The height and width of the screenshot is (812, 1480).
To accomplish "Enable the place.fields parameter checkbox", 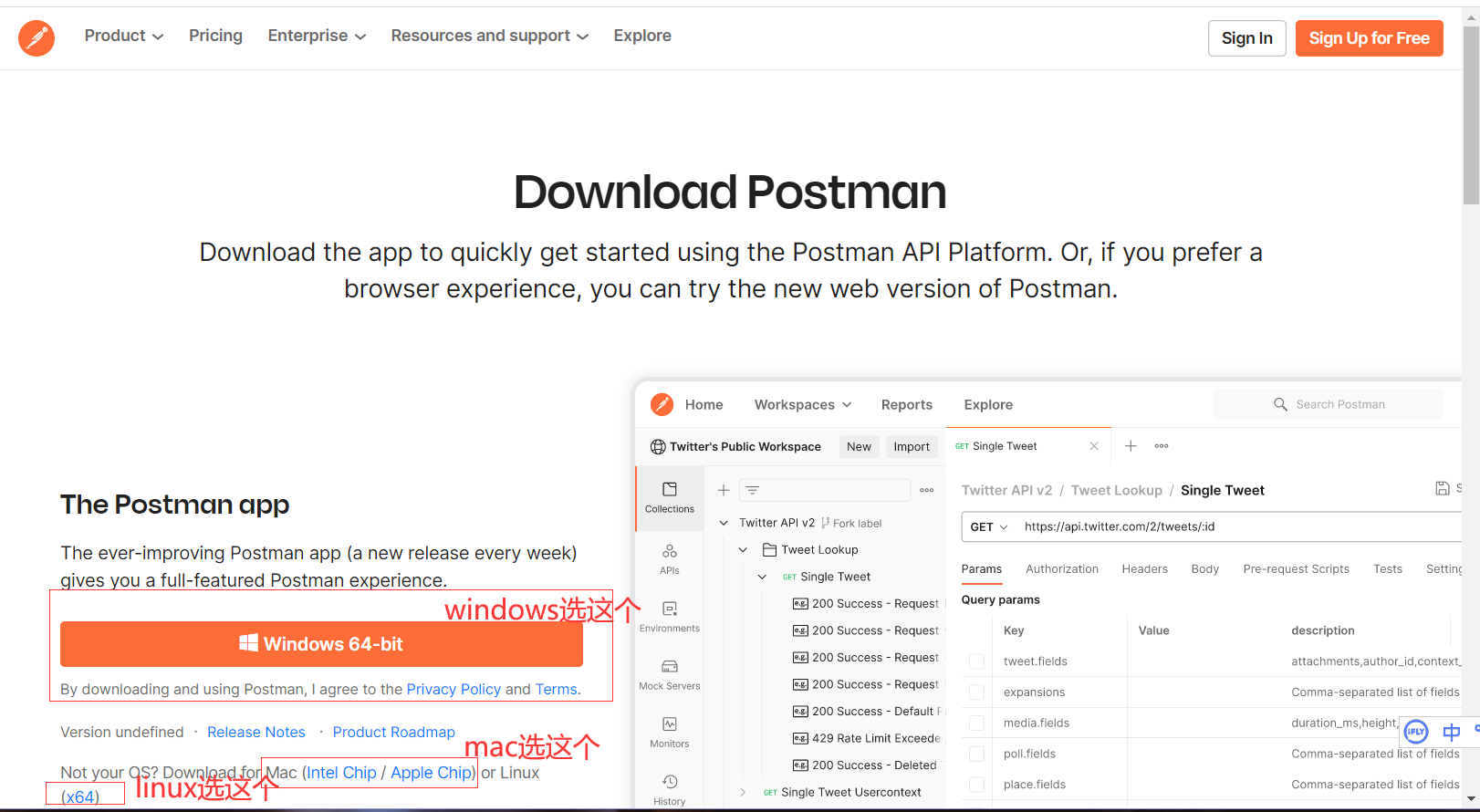I will (x=976, y=785).
